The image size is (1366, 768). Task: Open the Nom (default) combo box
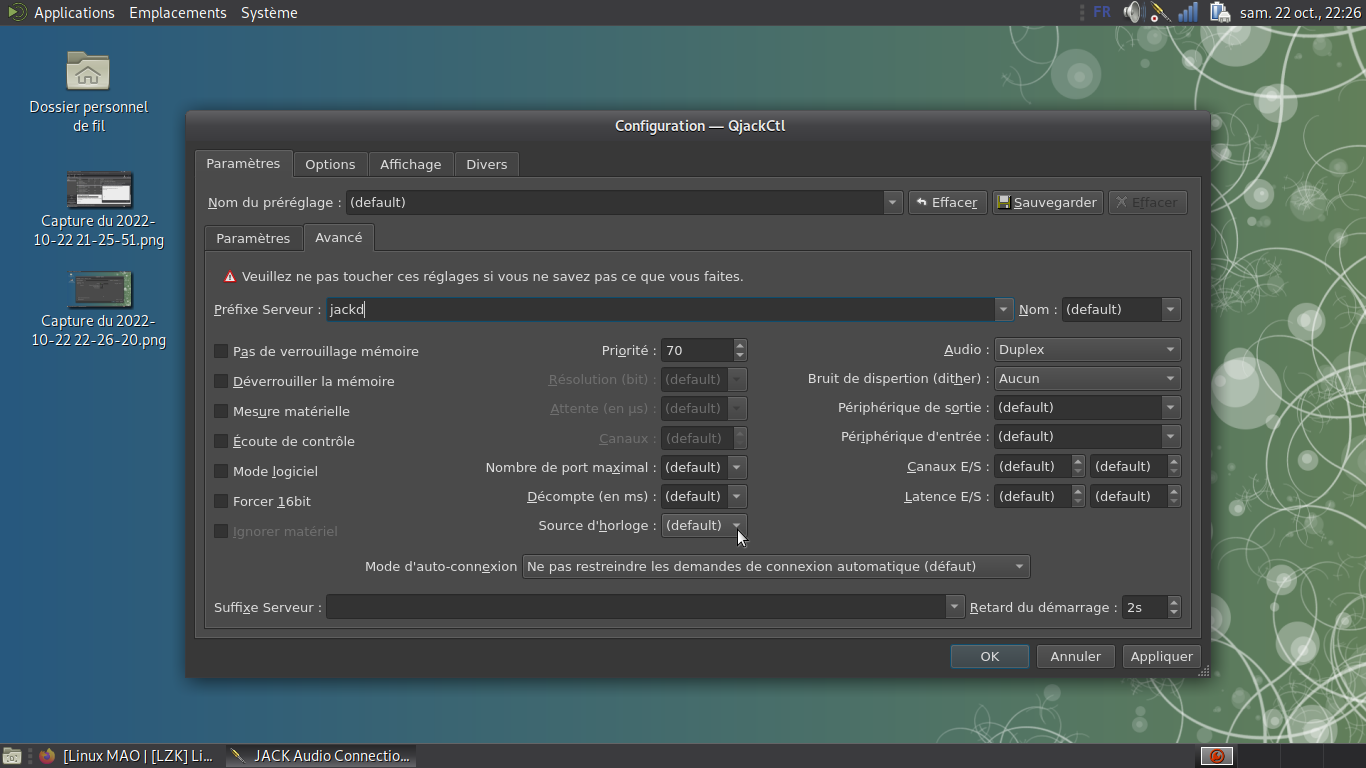coord(1121,310)
